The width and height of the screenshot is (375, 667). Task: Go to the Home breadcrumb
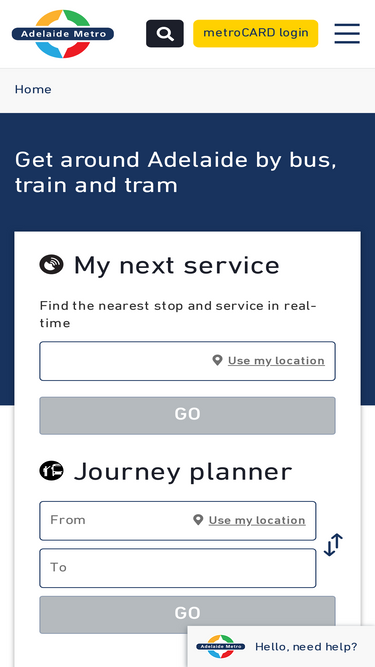(33, 89)
